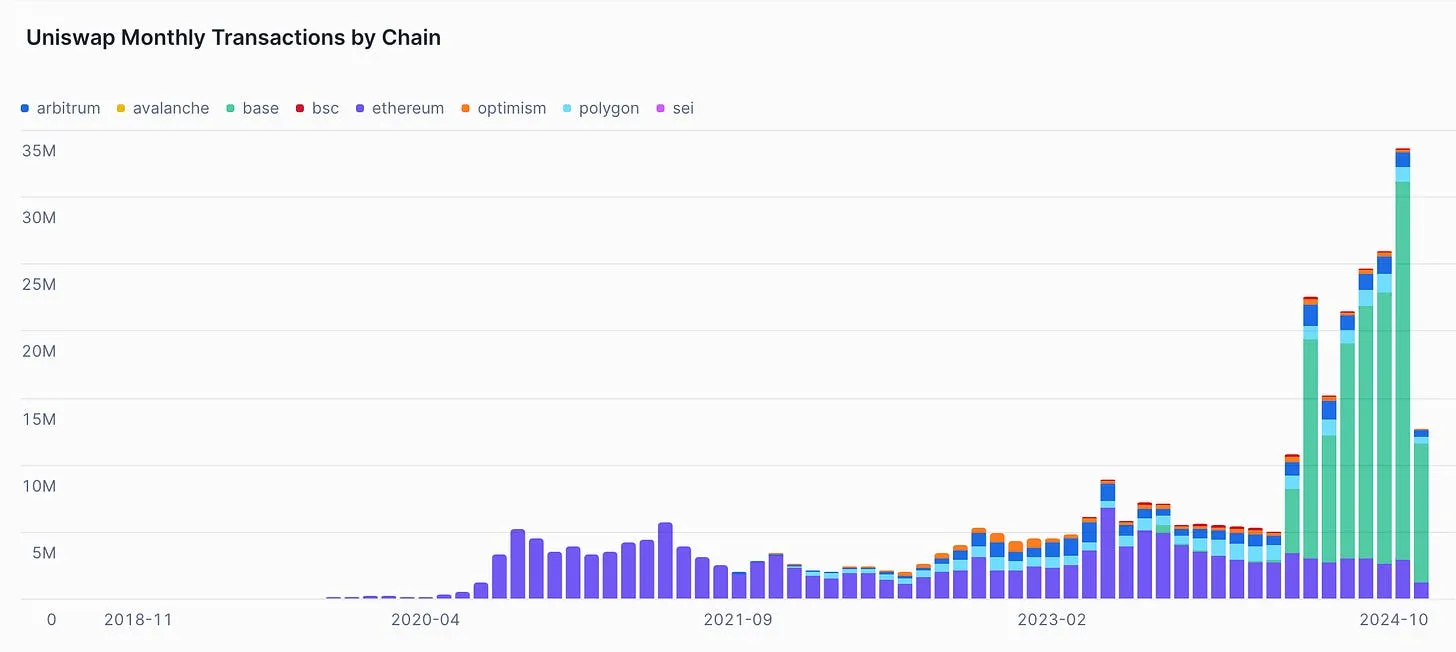Toggle the arbitrum legend entry
1456x652 pixels.
point(60,108)
